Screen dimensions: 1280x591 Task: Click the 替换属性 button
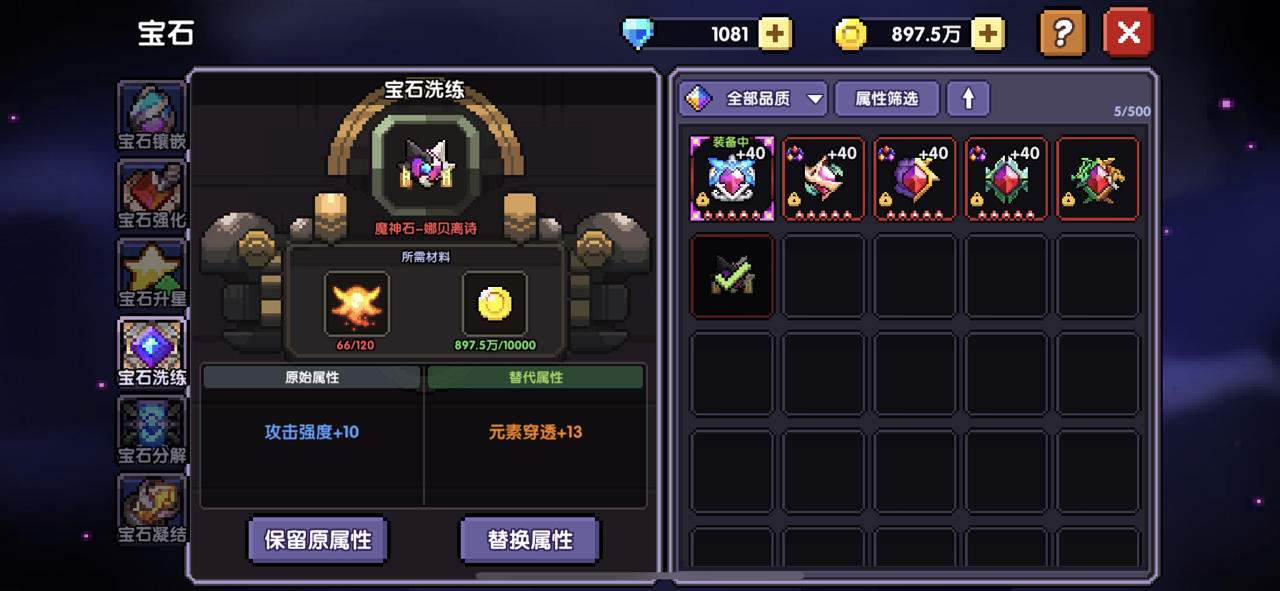[530, 540]
